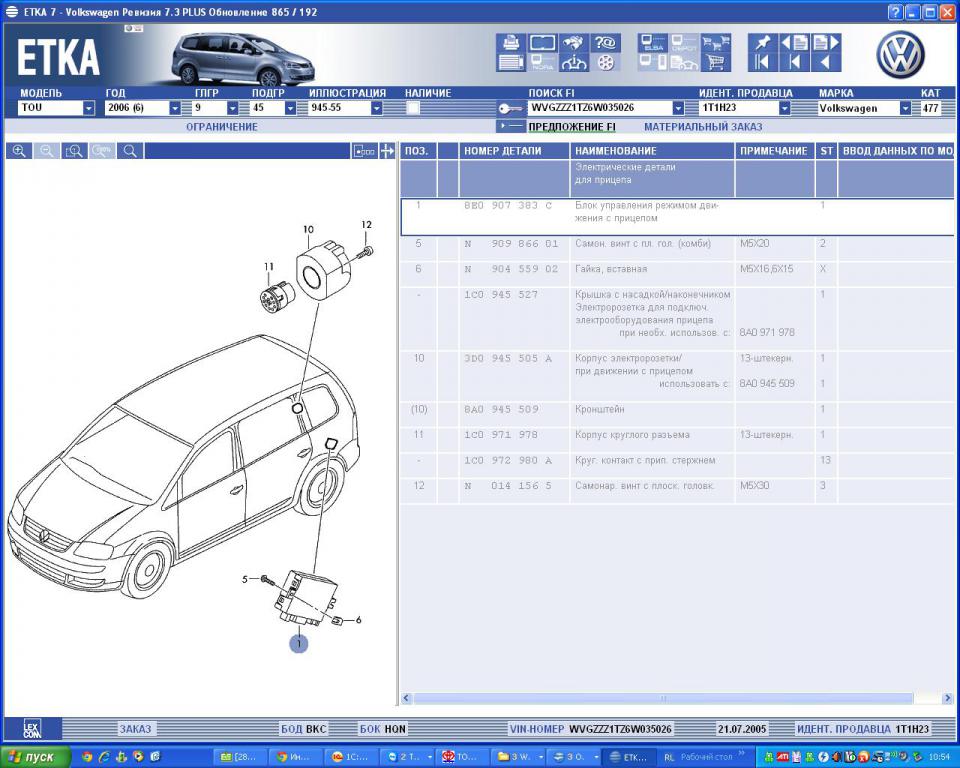Open the binoculars search tool
Image resolution: width=960 pixels, height=768 pixels.
tap(573, 43)
